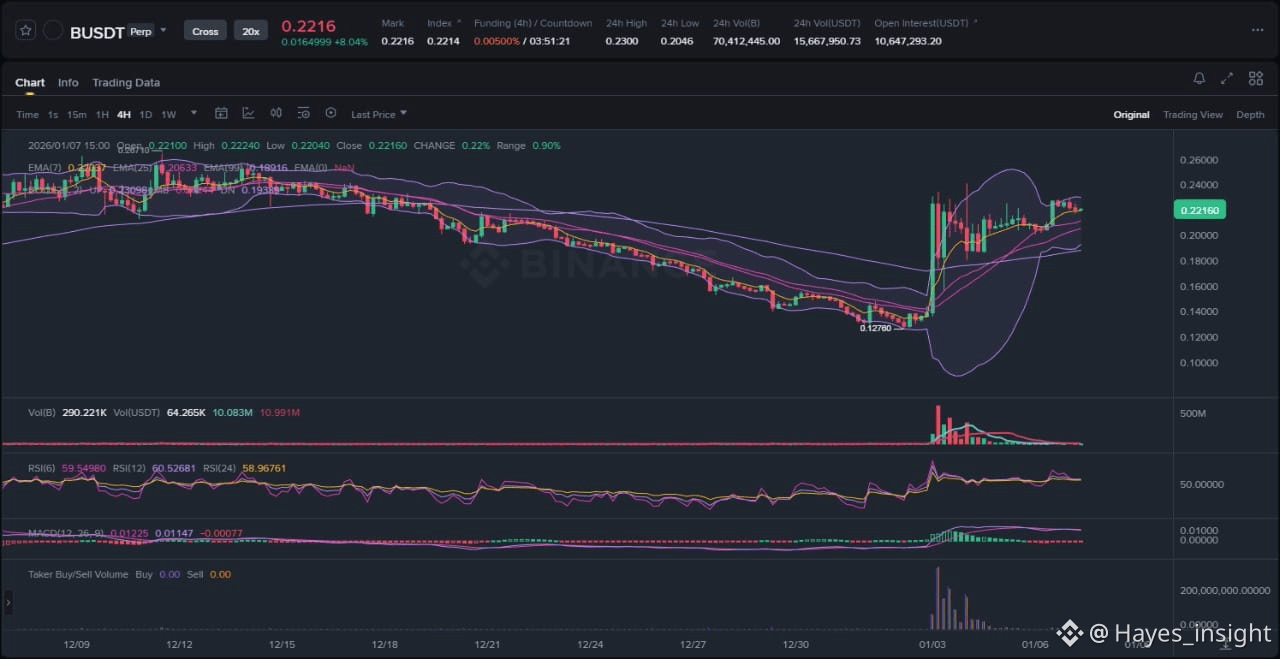
Task: Select the 4H interval
Action: [x=124, y=114]
